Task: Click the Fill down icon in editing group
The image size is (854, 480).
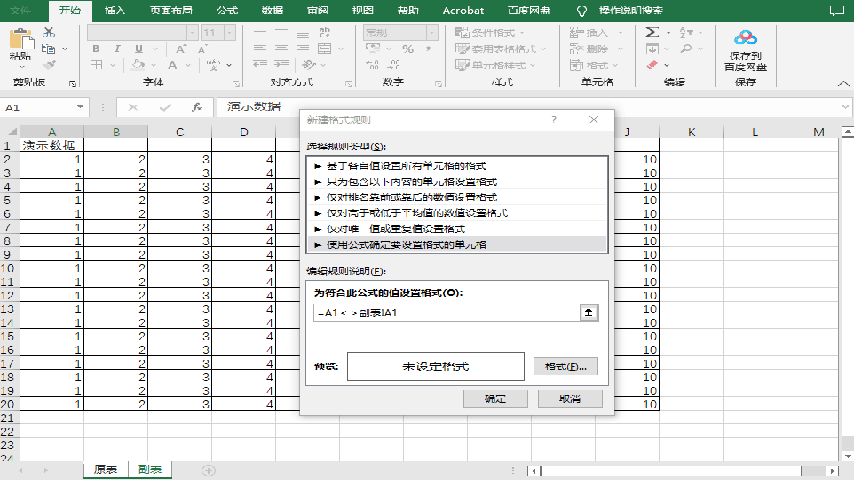Action: click(x=652, y=49)
